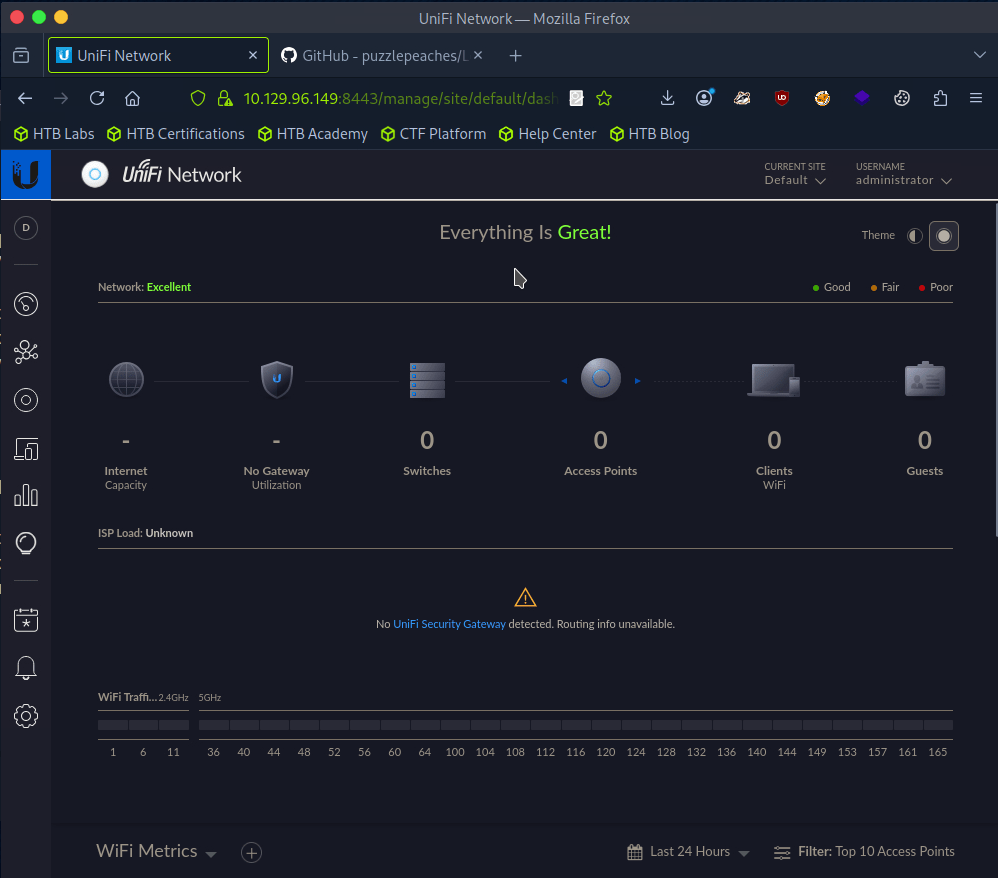Screen dimensions: 998x878
Task: Open the Map topology sidebar icon
Action: 26,351
